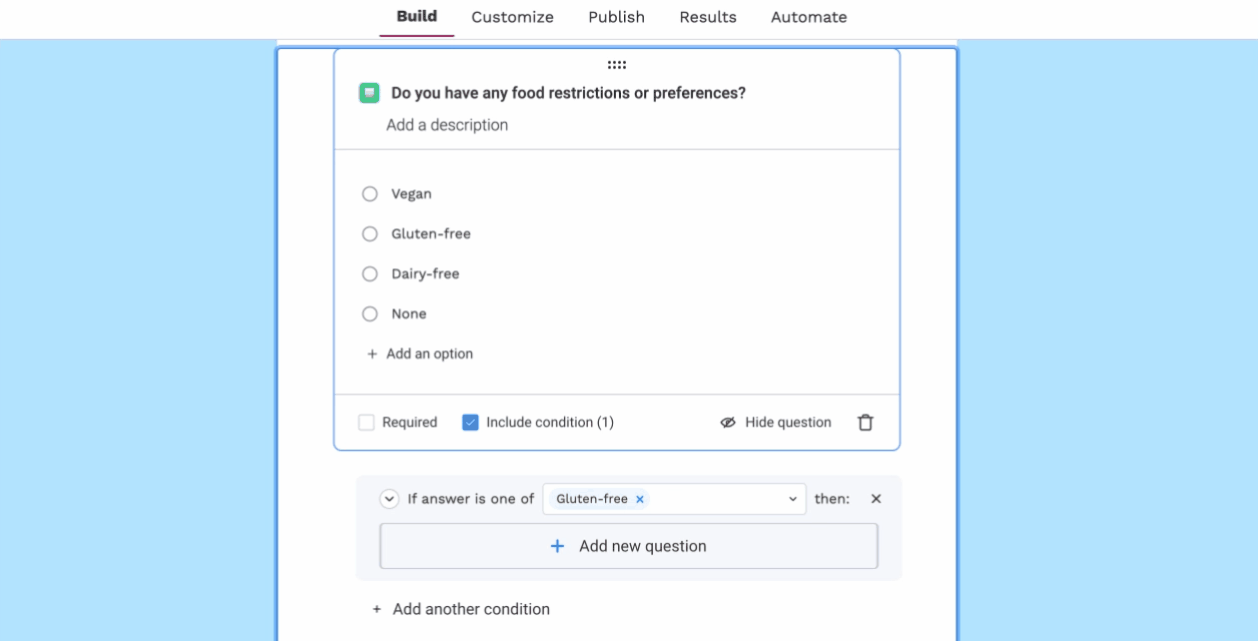Viewport: 1258px width, 641px height.
Task: Click the drag handle above the question
Action: [x=617, y=65]
